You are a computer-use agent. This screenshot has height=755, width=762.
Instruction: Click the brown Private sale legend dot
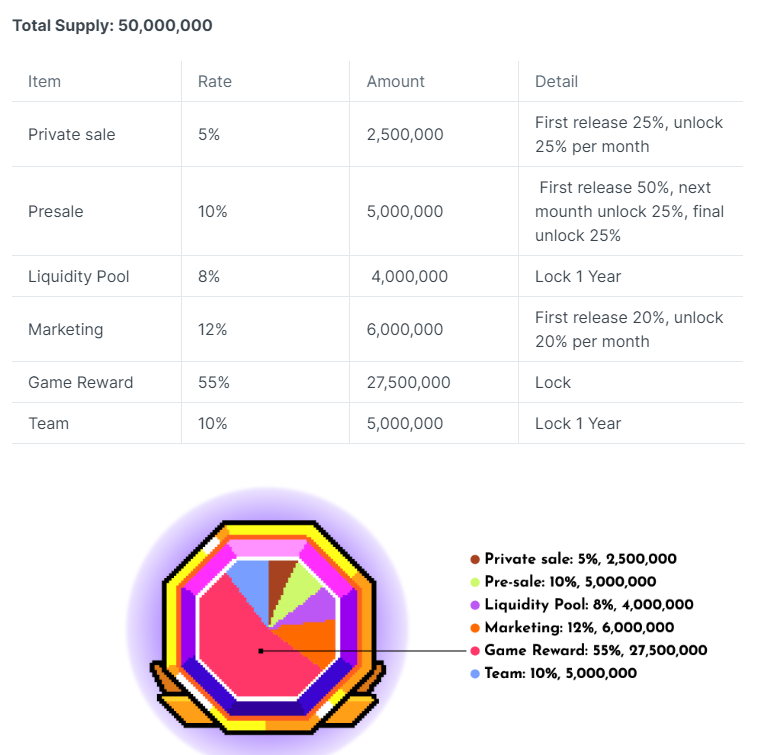point(475,559)
